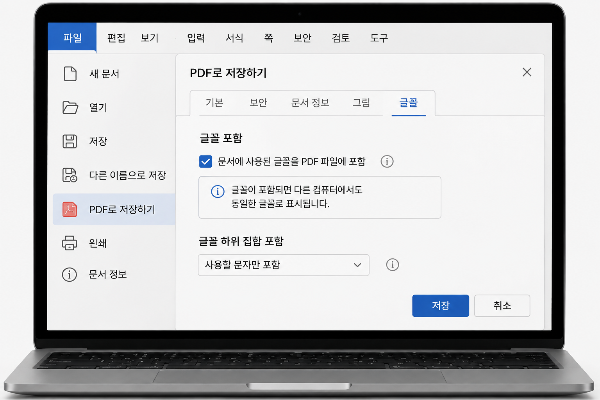The image size is (600, 400).
Task: Click the 새 문서 page icon
Action: (70, 73)
